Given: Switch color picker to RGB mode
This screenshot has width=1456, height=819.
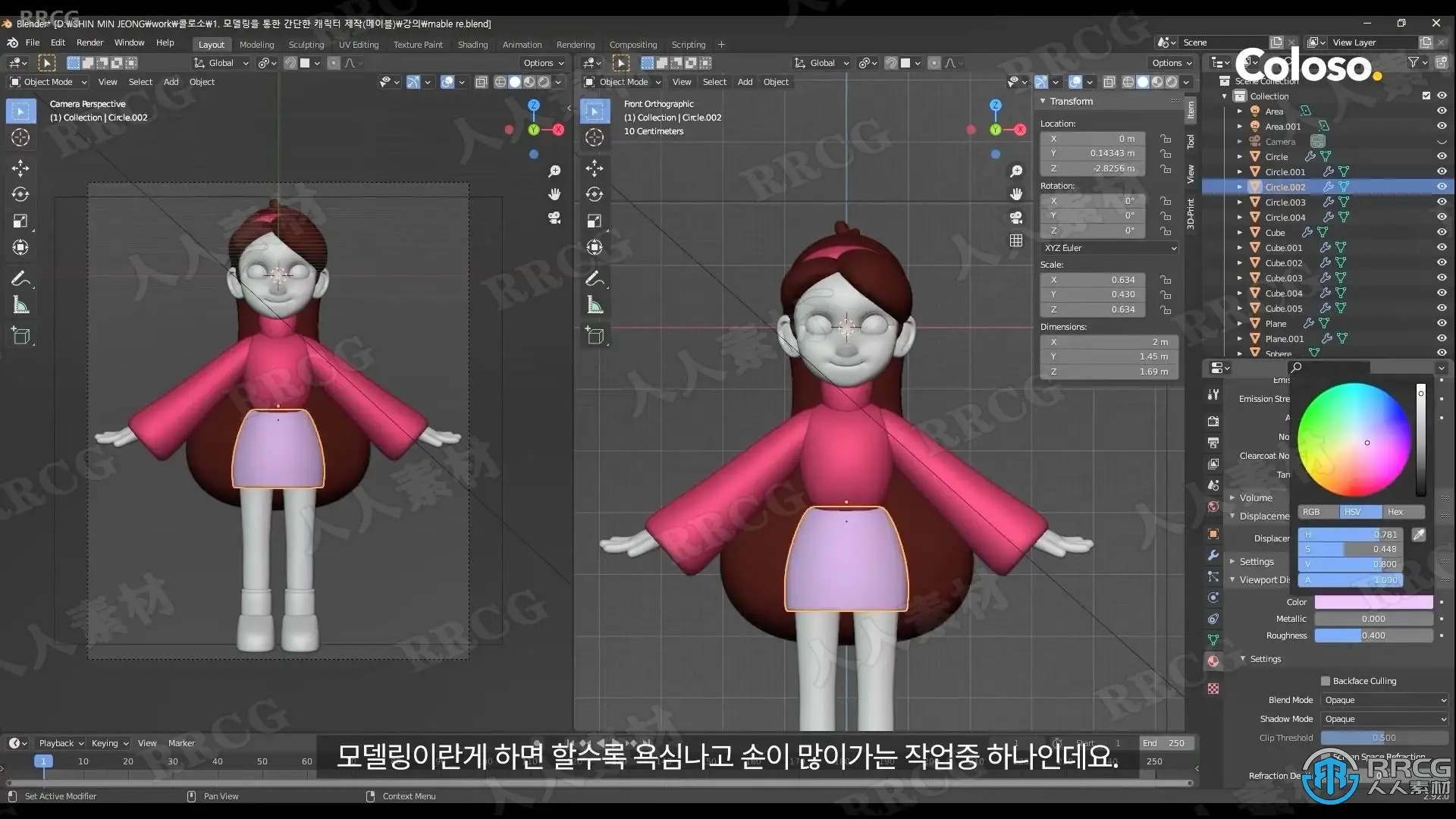Looking at the screenshot, I should [1311, 512].
